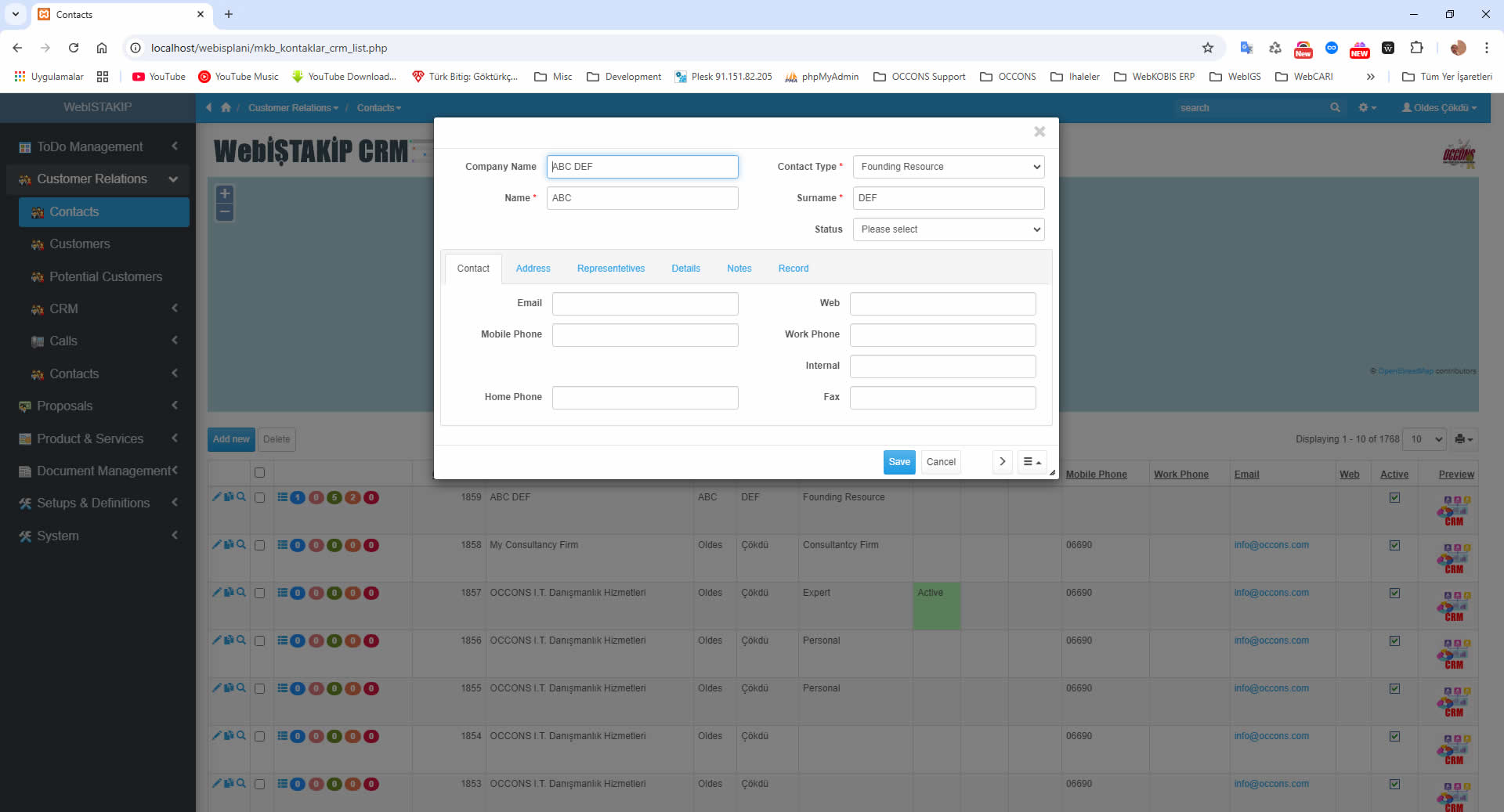Click the blue badge showing 1 in row 1859
Screen dimensions: 1504x812
coord(298,497)
